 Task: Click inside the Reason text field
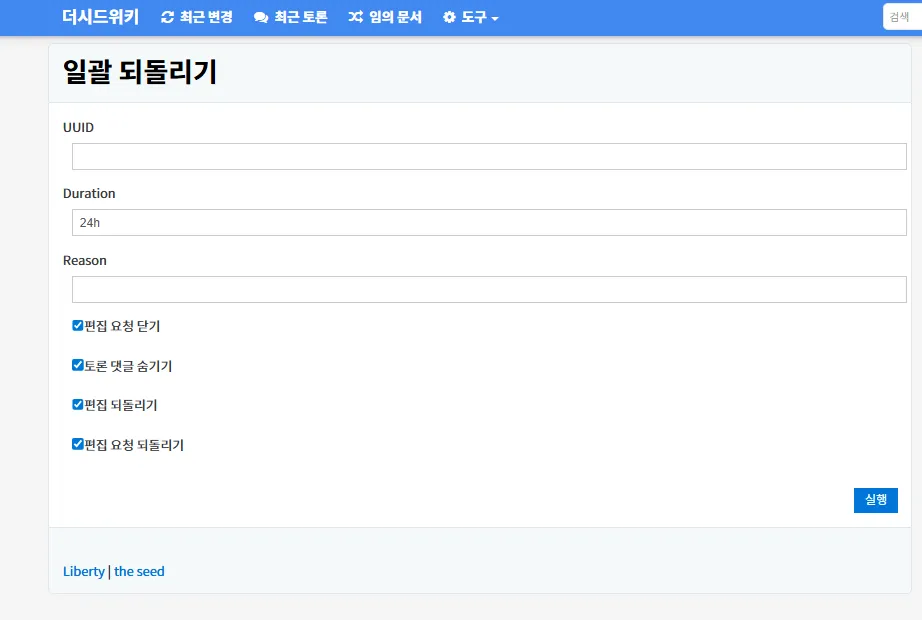(487, 289)
